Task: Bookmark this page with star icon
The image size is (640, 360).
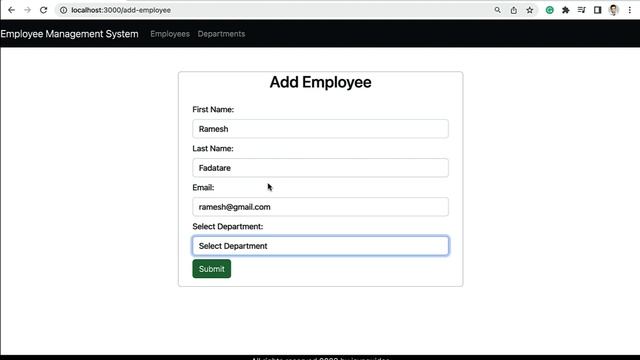Action: (530, 10)
